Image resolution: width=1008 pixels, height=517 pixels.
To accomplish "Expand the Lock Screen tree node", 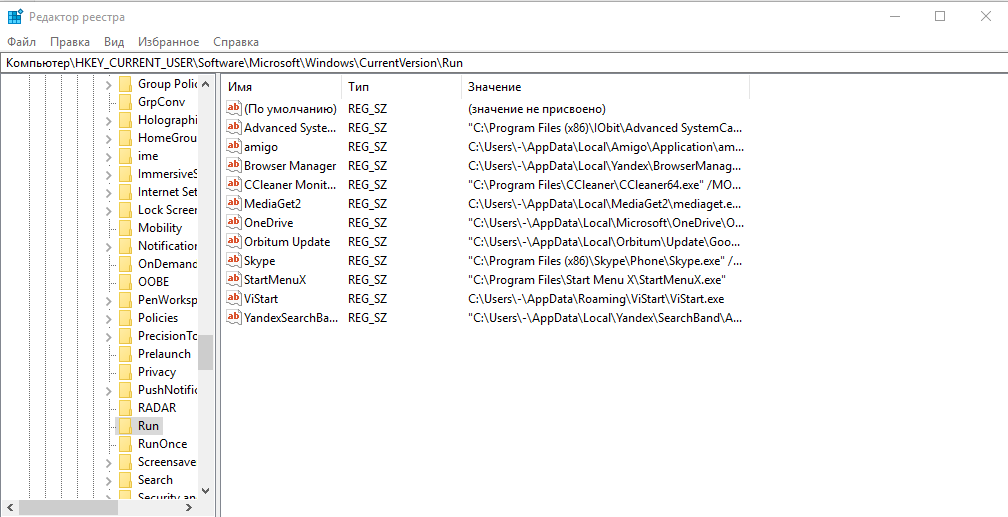I will pyautogui.click(x=108, y=210).
